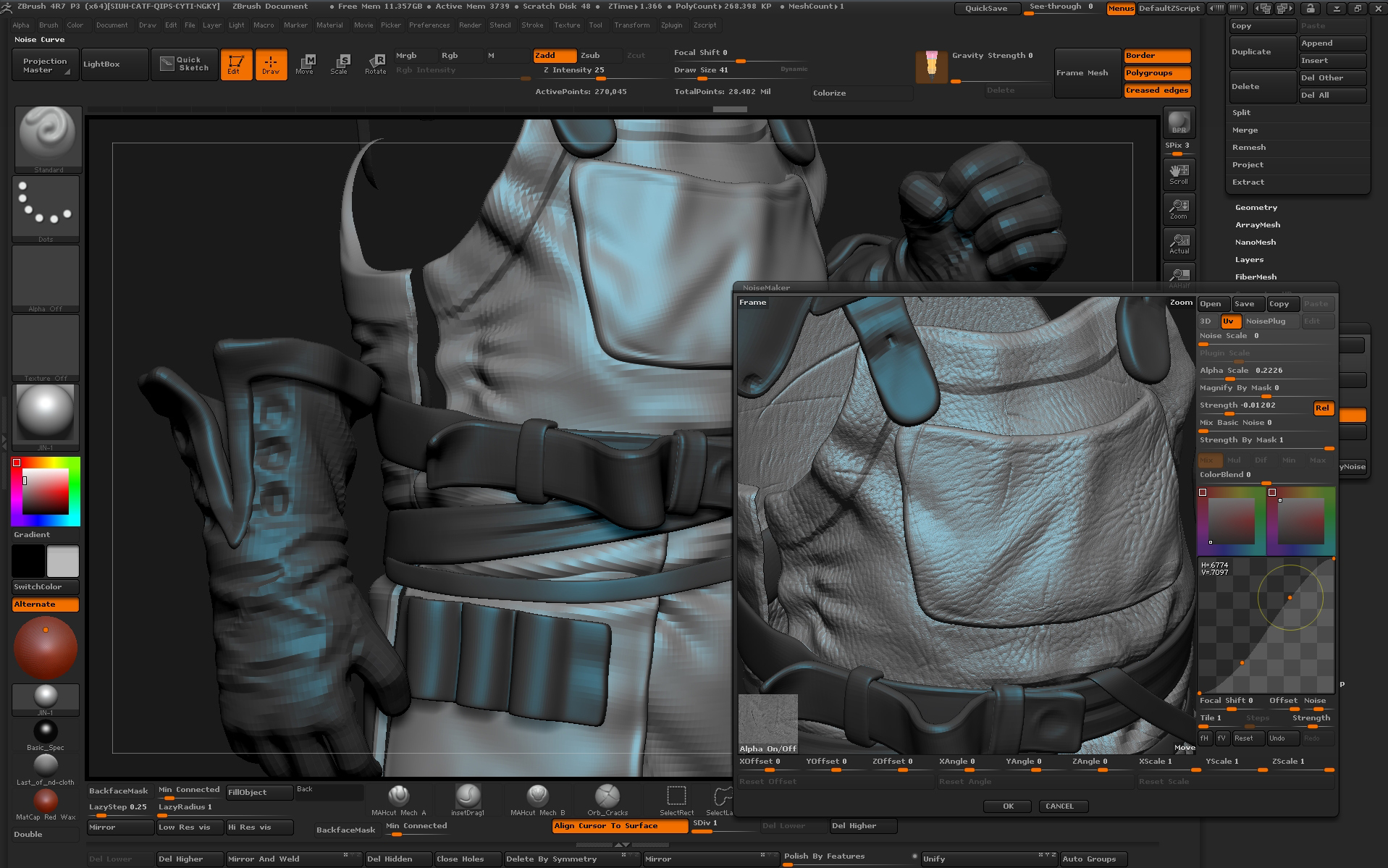The height and width of the screenshot is (868, 1388).
Task: Expand the FiberMesh subpalette
Action: tap(1255, 277)
